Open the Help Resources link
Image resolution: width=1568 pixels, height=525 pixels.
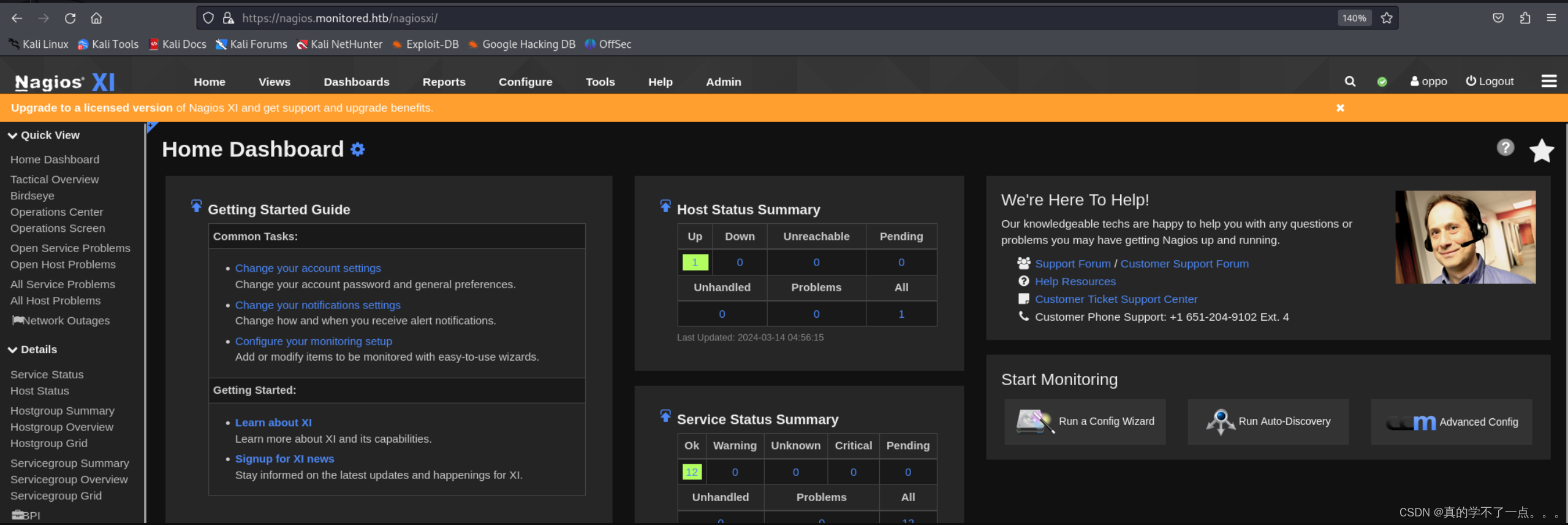1075,282
